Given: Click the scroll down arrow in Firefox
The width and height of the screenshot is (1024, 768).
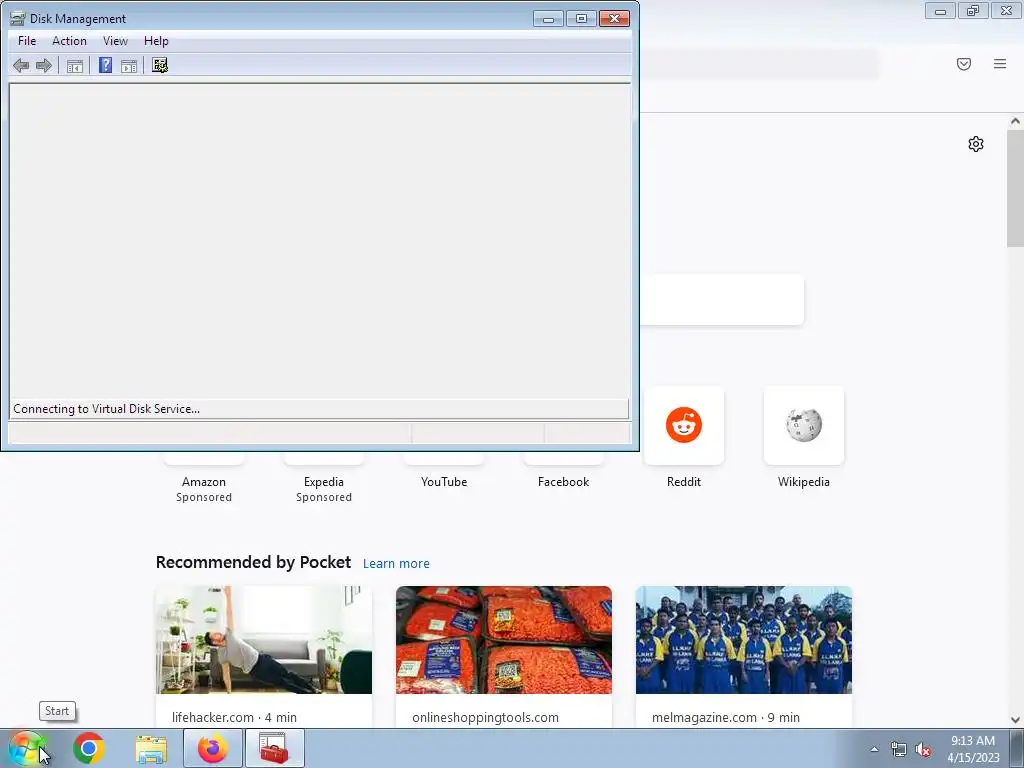Looking at the screenshot, I should (1015, 720).
